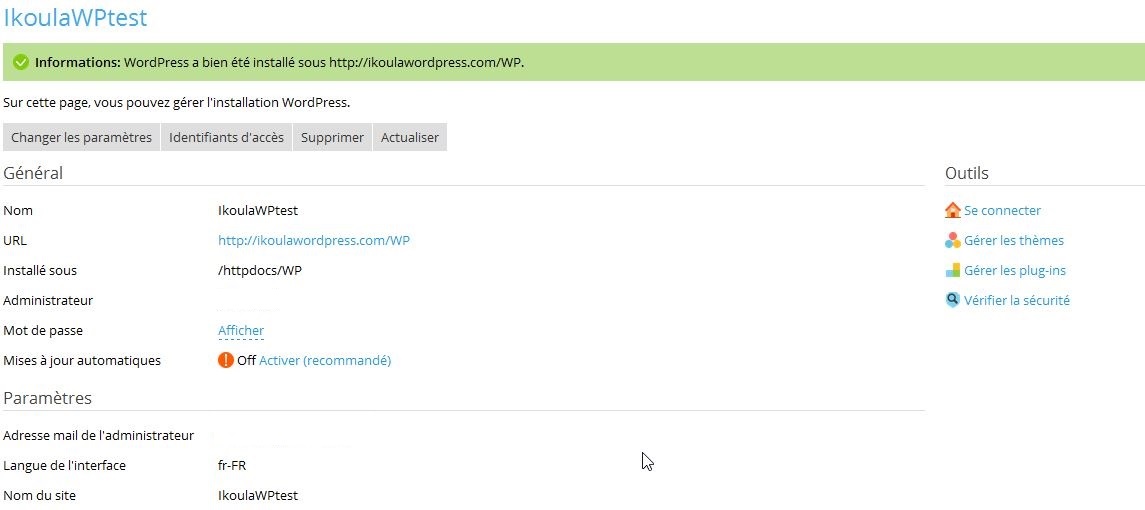Open the Gérer les plug-ins link

[x=1014, y=270]
